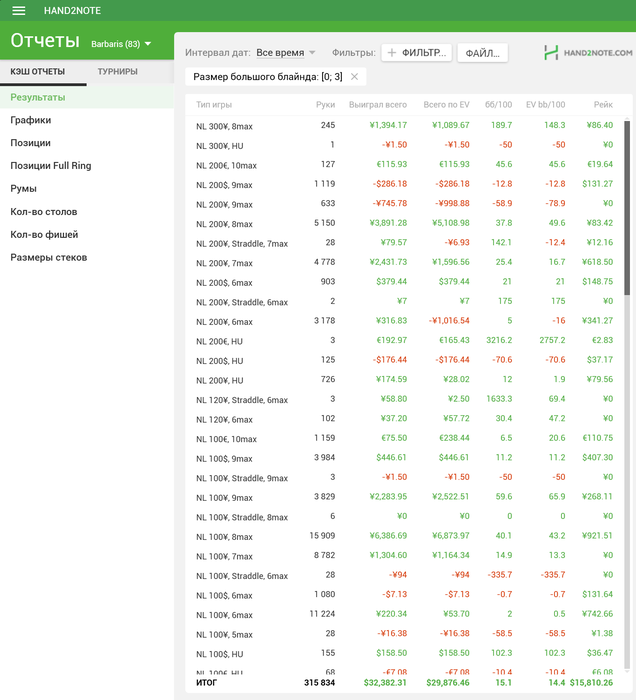Select the NL 200€, HU row
The height and width of the screenshot is (700, 636).
click(x=404, y=341)
